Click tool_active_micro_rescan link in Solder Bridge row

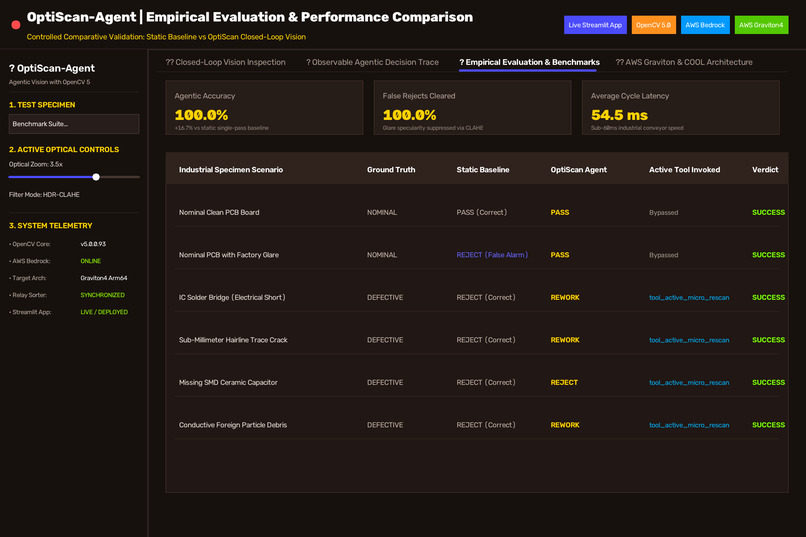[689, 298]
